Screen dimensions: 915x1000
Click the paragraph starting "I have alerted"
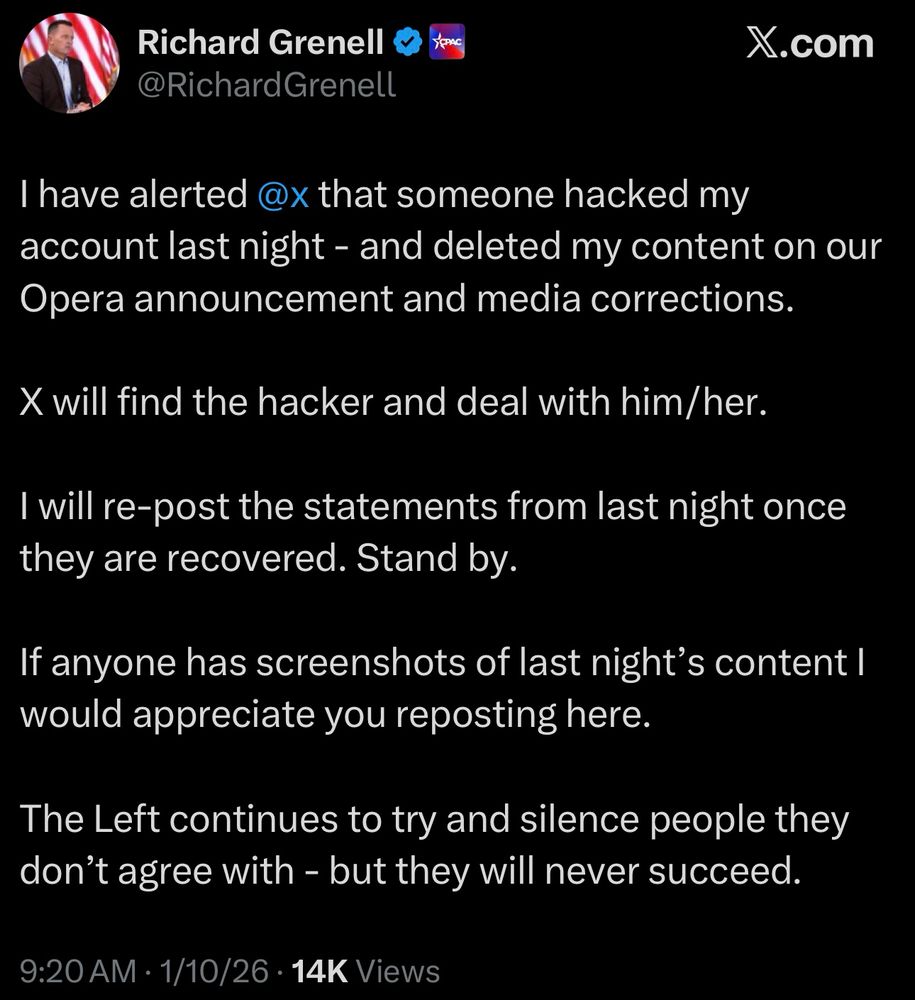point(450,246)
